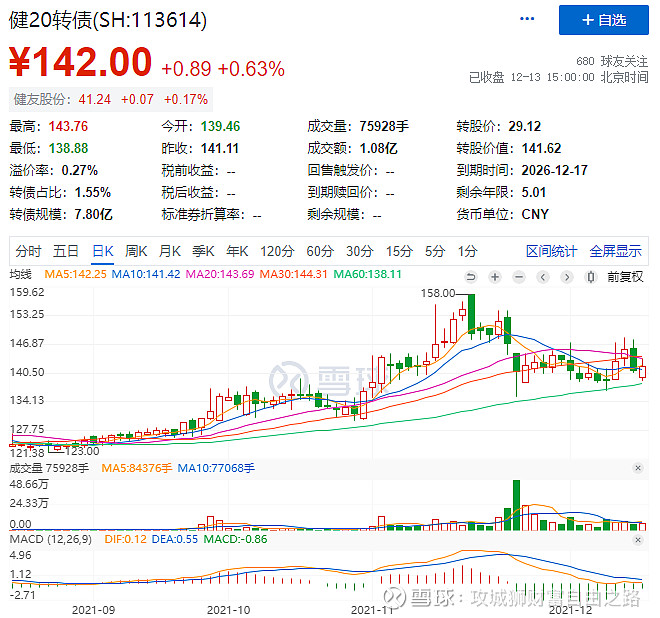Screen dimensions: 660x618
Task: Open the 前复权 adjustment dropdown
Action: point(625,277)
